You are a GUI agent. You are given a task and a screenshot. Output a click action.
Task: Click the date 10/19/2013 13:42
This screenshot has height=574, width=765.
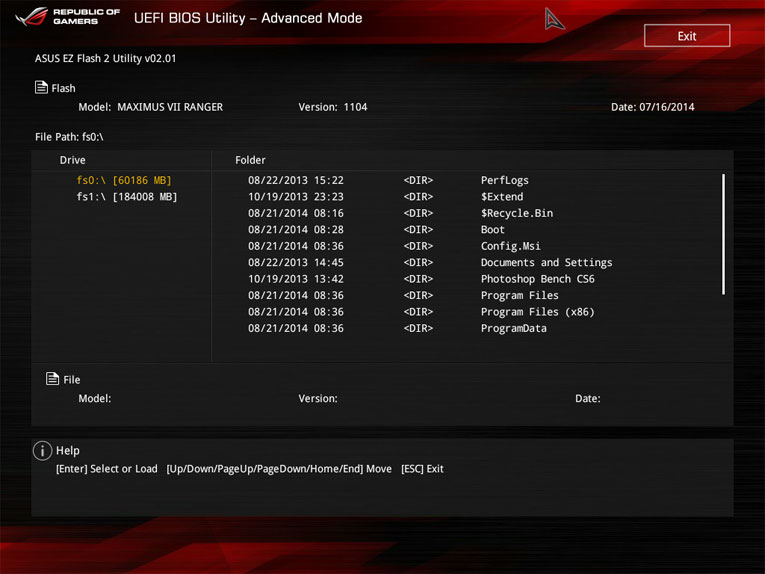[296, 279]
